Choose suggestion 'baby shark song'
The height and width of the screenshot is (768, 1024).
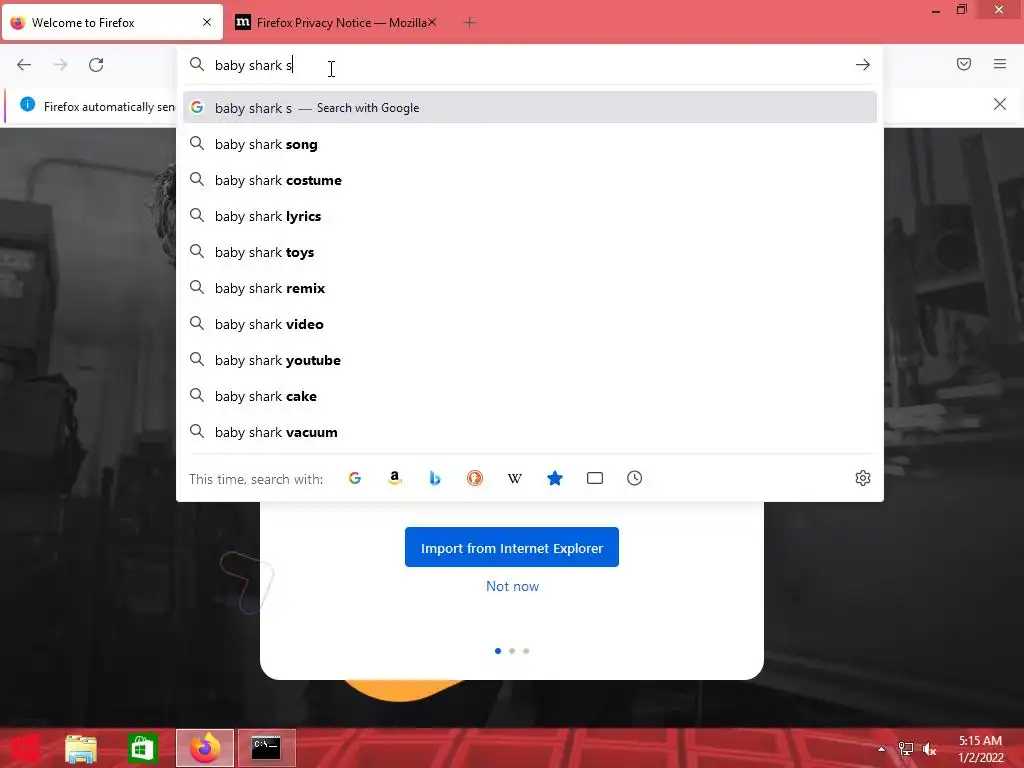pyautogui.click(x=530, y=144)
